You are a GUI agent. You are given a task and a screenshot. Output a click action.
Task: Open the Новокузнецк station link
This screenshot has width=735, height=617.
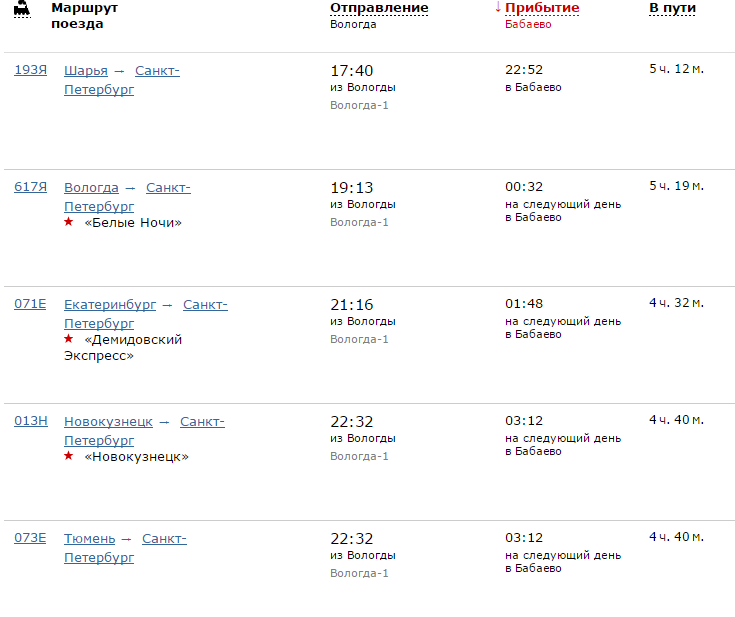point(108,422)
